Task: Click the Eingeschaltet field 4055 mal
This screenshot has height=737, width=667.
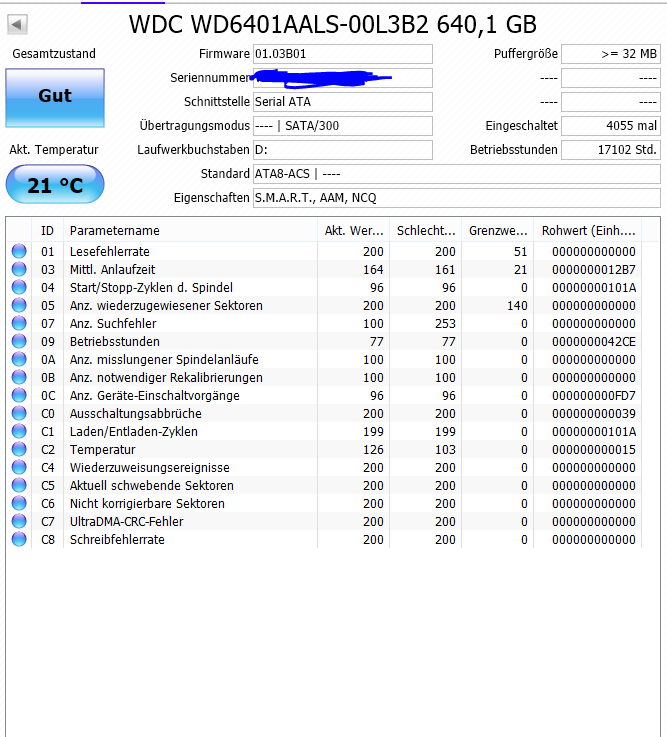Action: [611, 126]
